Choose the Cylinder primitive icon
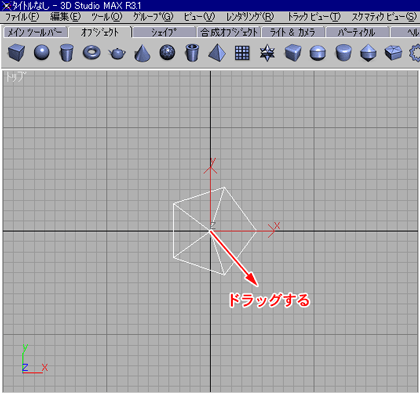Screen dimensions: 420x394 tap(66, 53)
